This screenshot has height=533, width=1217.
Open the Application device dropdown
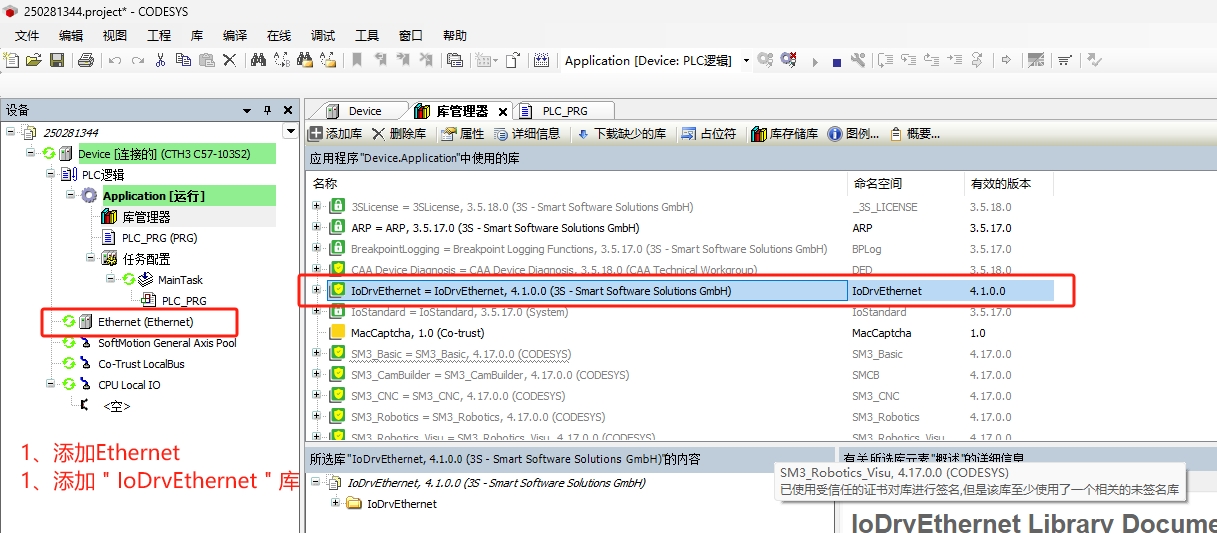[747, 61]
